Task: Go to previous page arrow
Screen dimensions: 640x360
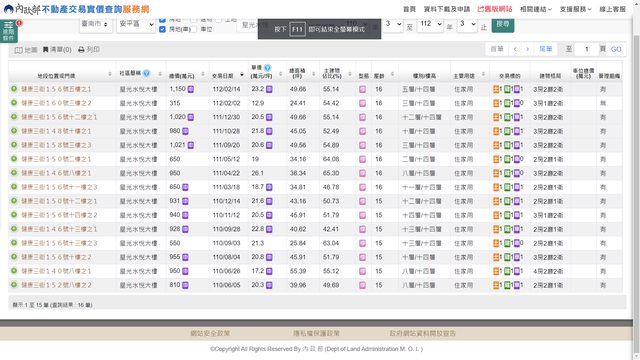Action: 515,49
